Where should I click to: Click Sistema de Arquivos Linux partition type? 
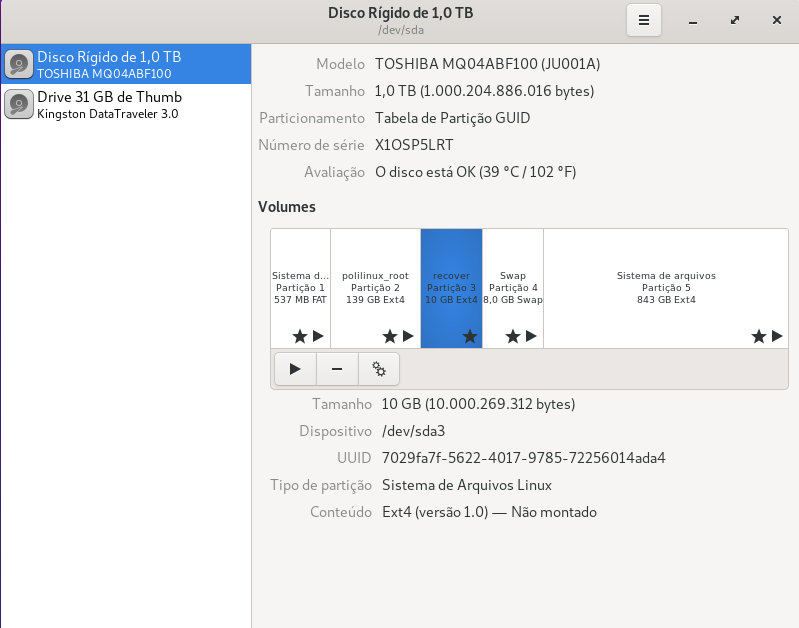pos(467,485)
